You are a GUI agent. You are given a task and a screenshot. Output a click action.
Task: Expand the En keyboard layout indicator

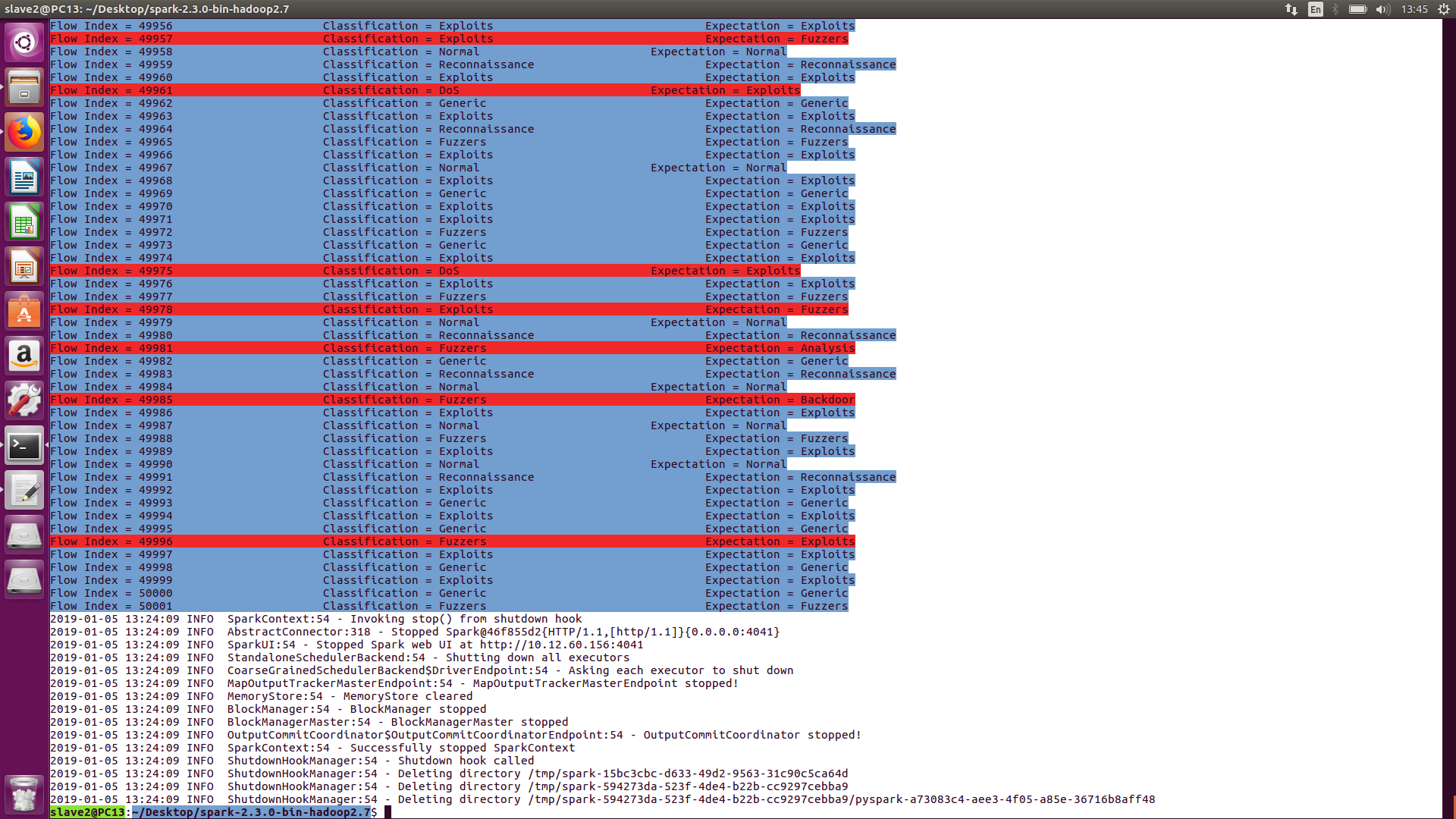tap(1316, 9)
